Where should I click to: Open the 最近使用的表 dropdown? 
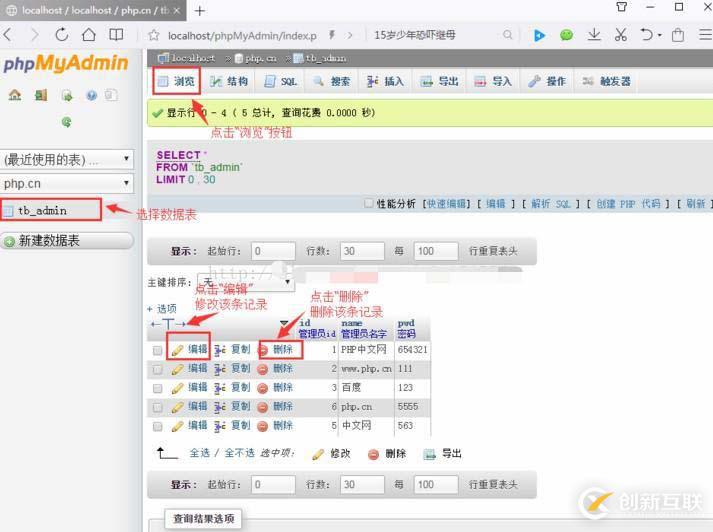click(x=67, y=159)
